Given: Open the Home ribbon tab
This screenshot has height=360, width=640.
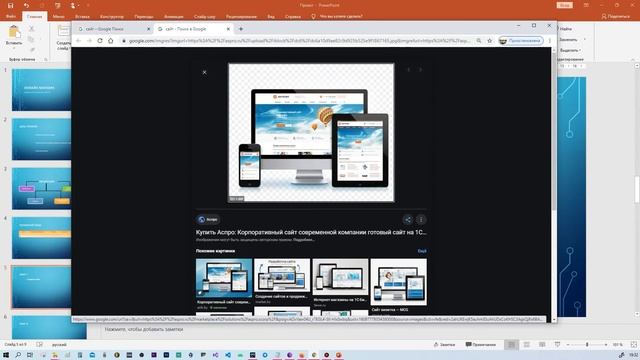Looking at the screenshot, I should 34,17.
